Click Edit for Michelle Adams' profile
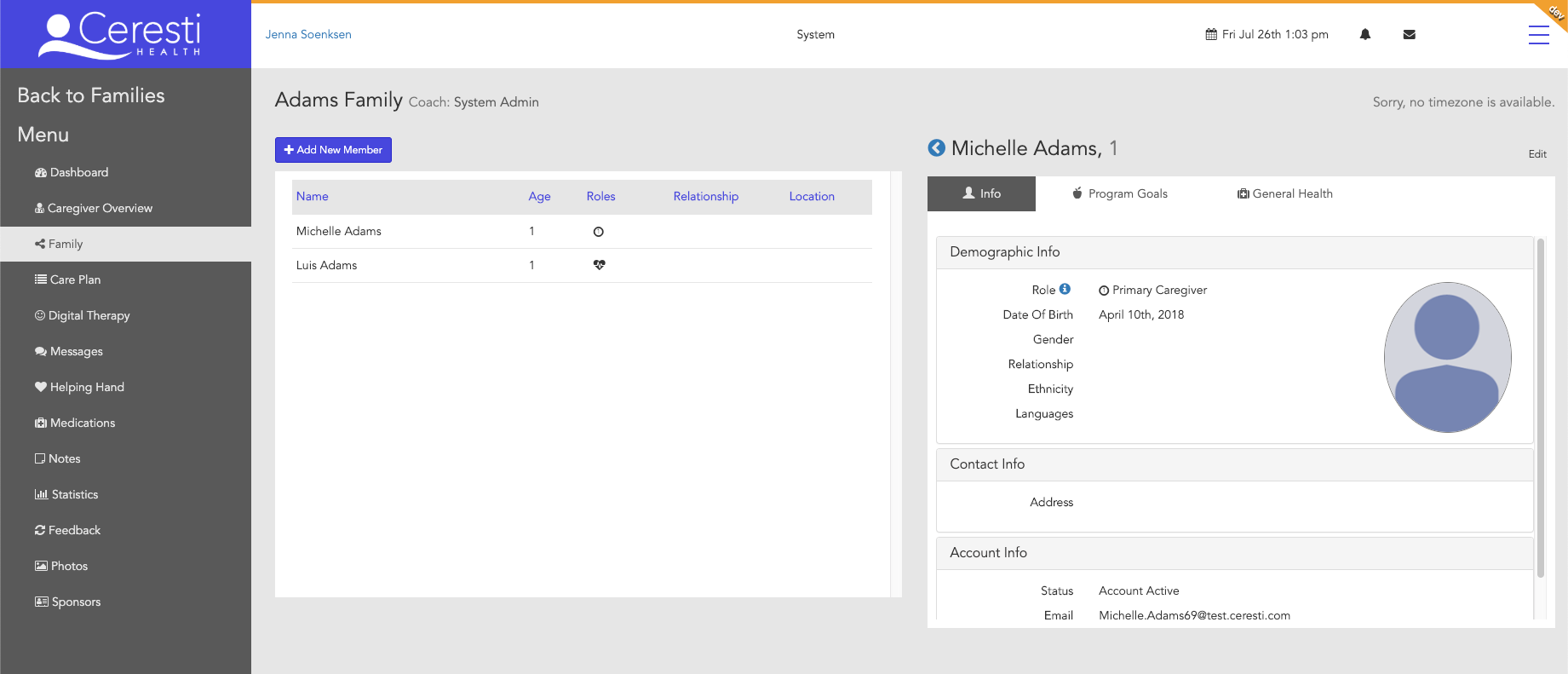The height and width of the screenshot is (674, 1568). pos(1537,154)
